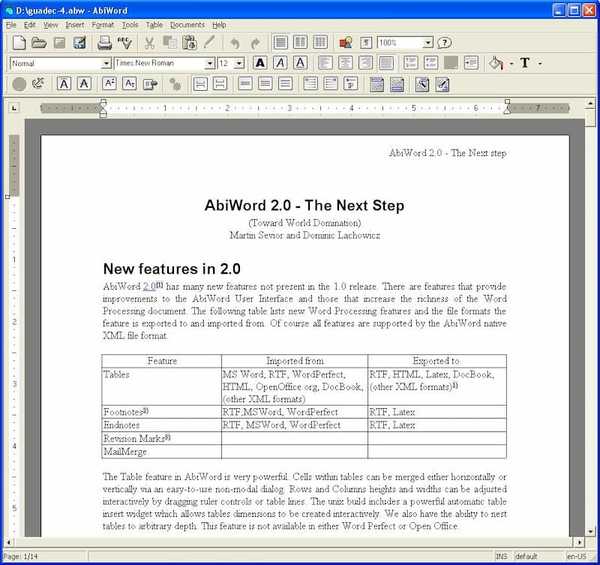Expand the text color T arrow
This screenshot has height=565, width=600.
click(x=540, y=64)
